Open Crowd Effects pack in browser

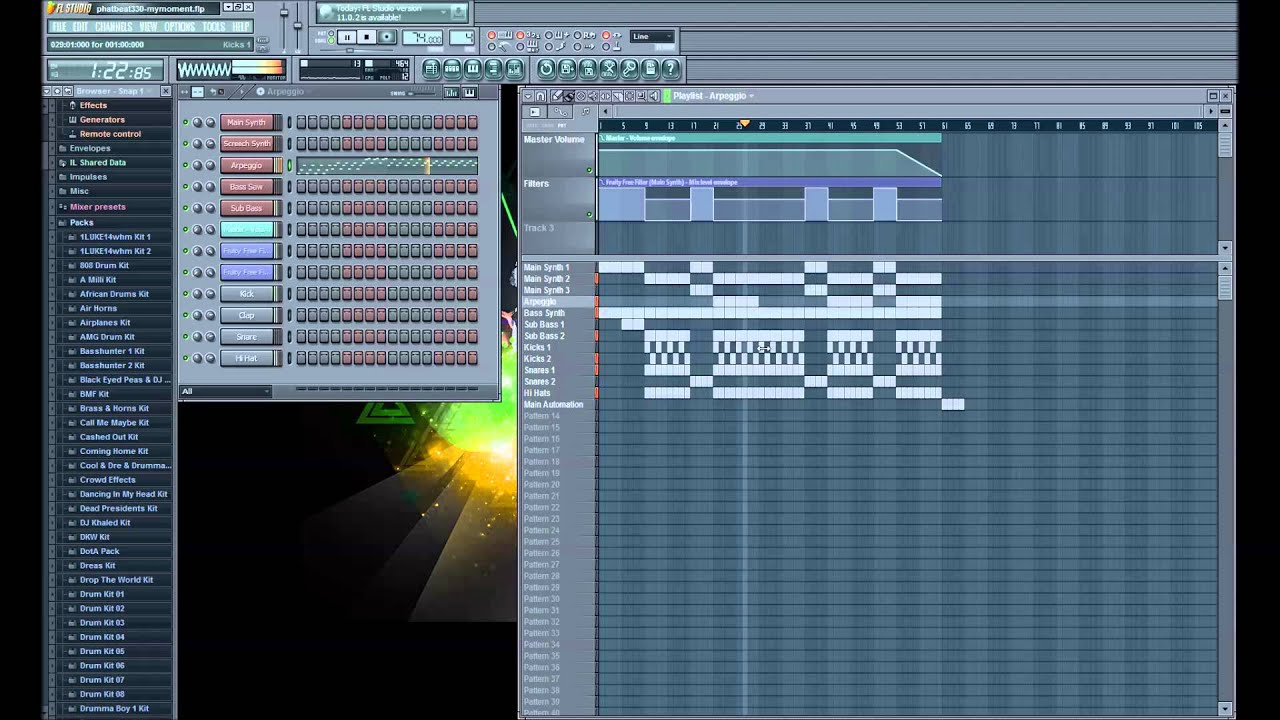(107, 480)
